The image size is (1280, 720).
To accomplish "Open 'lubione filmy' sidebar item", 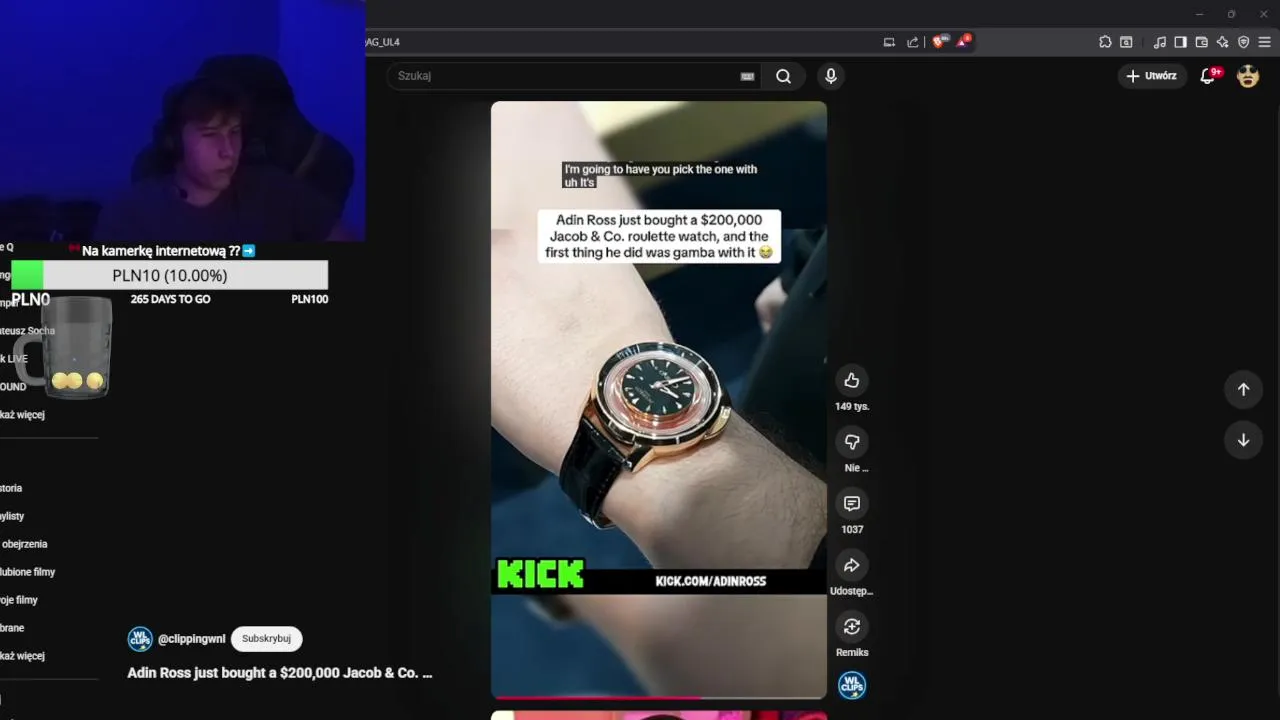I will pos(28,572).
